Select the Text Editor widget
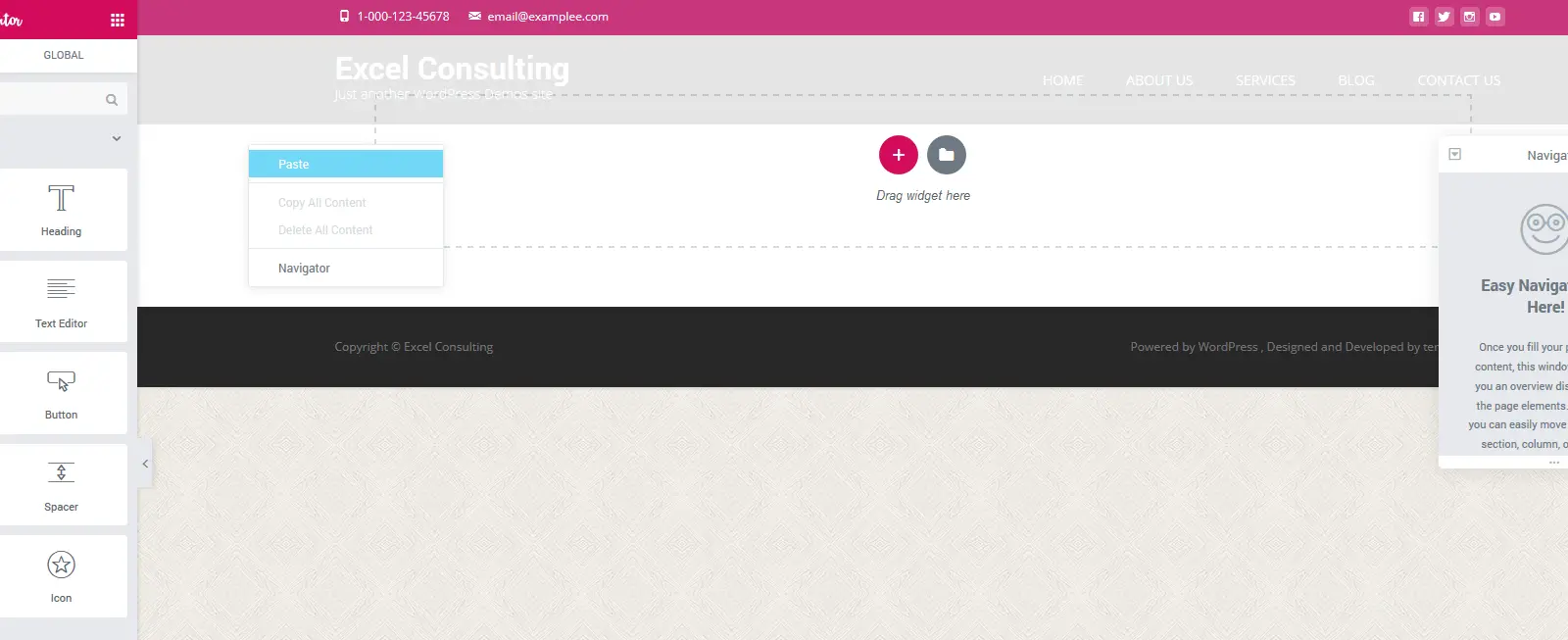 (x=61, y=302)
